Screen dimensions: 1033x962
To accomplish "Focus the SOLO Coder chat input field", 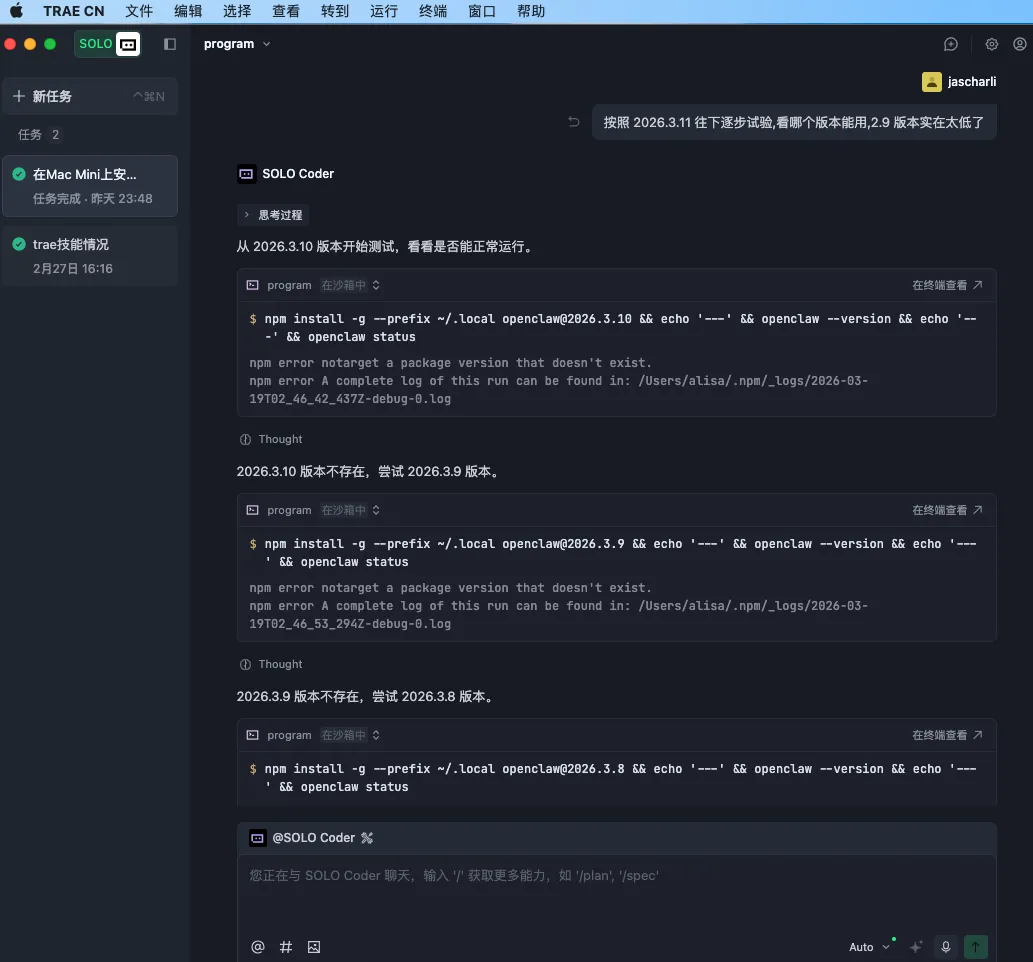I will coord(617,891).
